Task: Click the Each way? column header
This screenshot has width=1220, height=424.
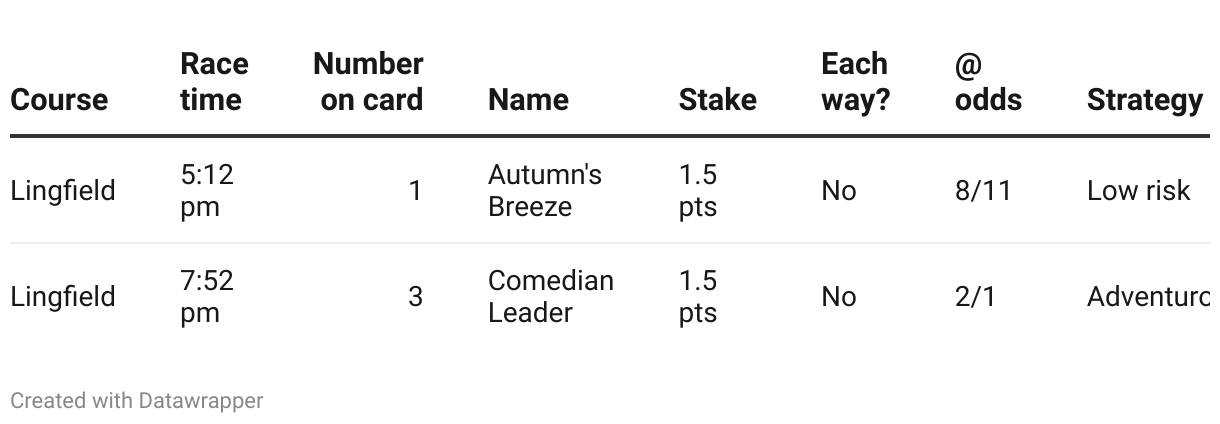Action: (855, 82)
